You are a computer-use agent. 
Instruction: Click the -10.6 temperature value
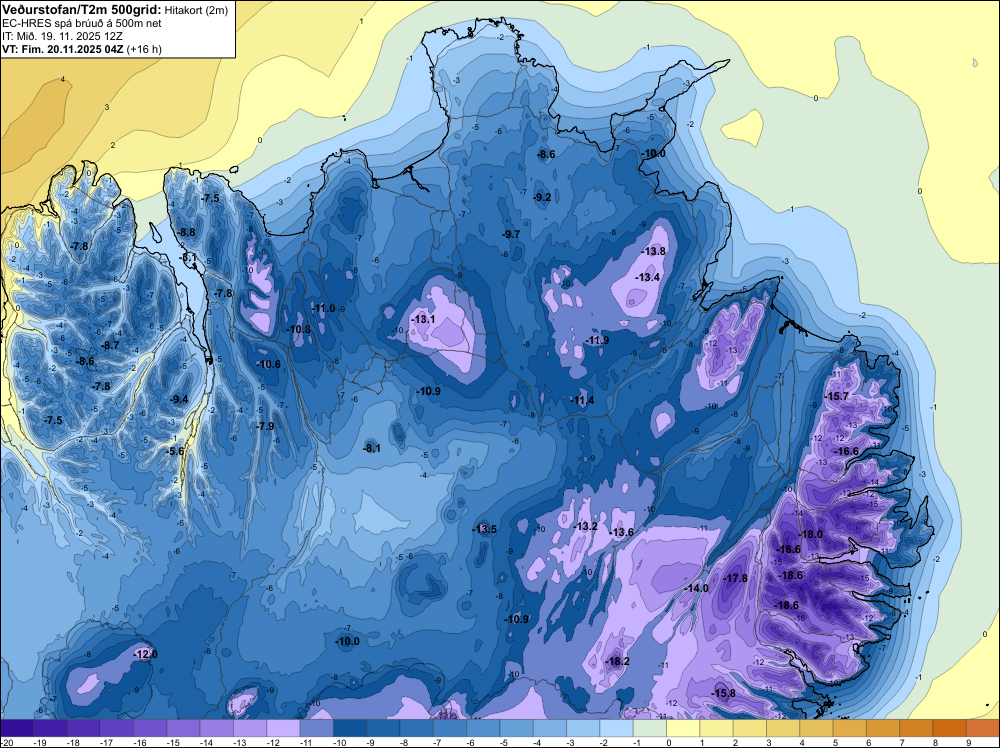coord(268,365)
